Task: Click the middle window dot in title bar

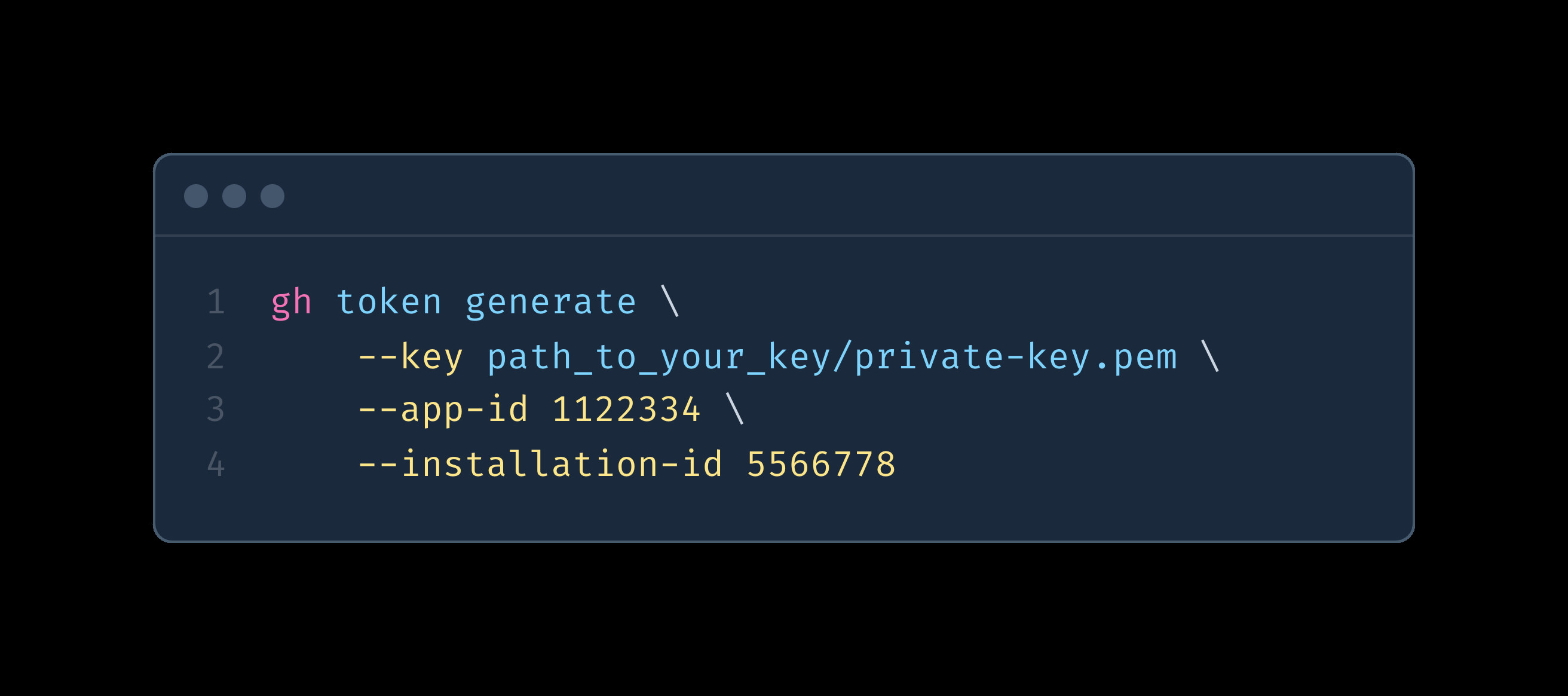Action: [x=234, y=196]
